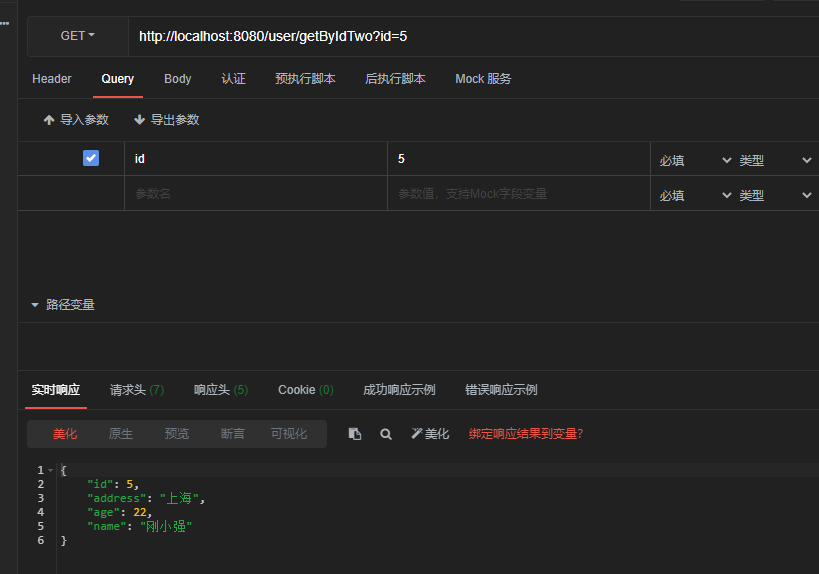Collapse the 路径变量 path variables section
819x574 pixels.
(36, 305)
